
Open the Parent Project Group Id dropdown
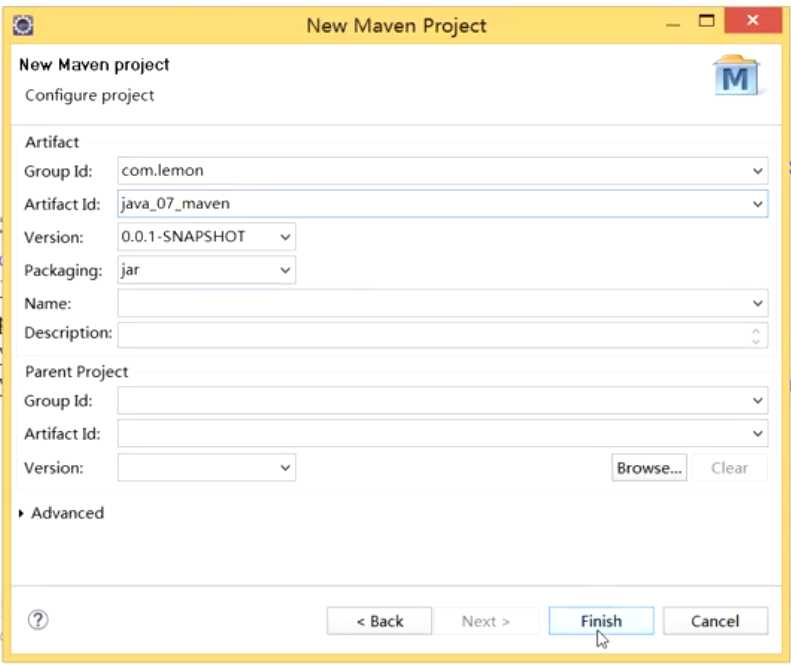click(757, 401)
